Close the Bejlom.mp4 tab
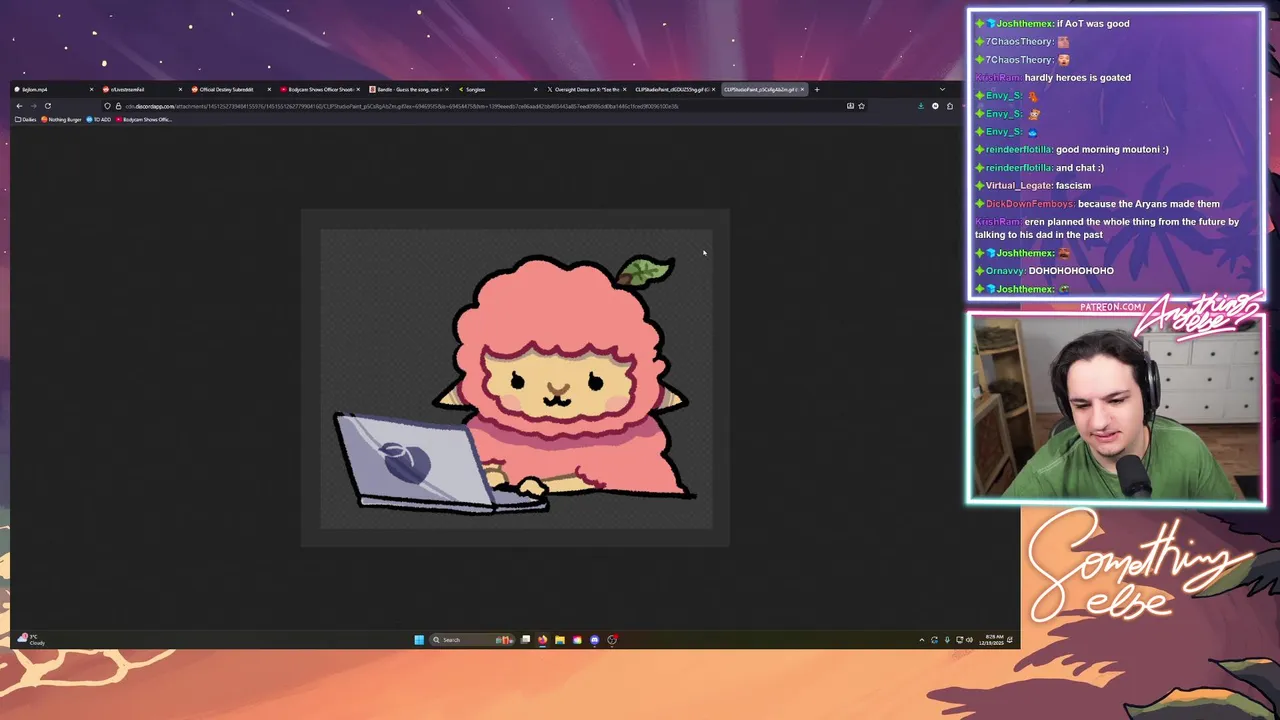This screenshot has width=1280, height=720. pos(91,89)
